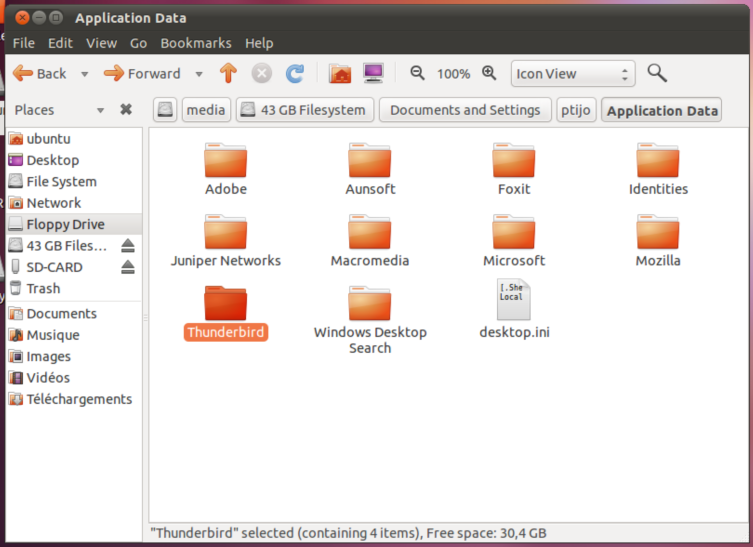Screen dimensions: 753x547
Task: Open the File menu
Action: (24, 43)
